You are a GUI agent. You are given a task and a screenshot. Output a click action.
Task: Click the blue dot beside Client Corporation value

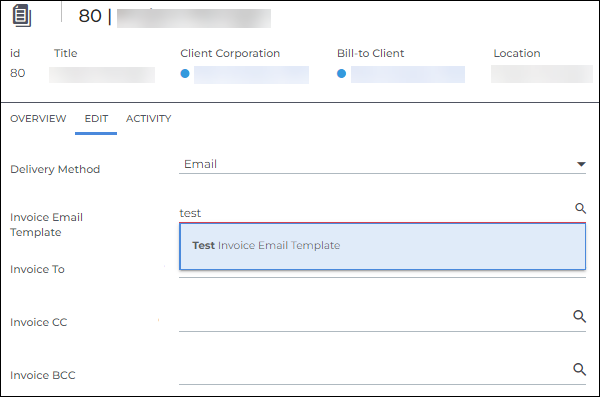(185, 74)
